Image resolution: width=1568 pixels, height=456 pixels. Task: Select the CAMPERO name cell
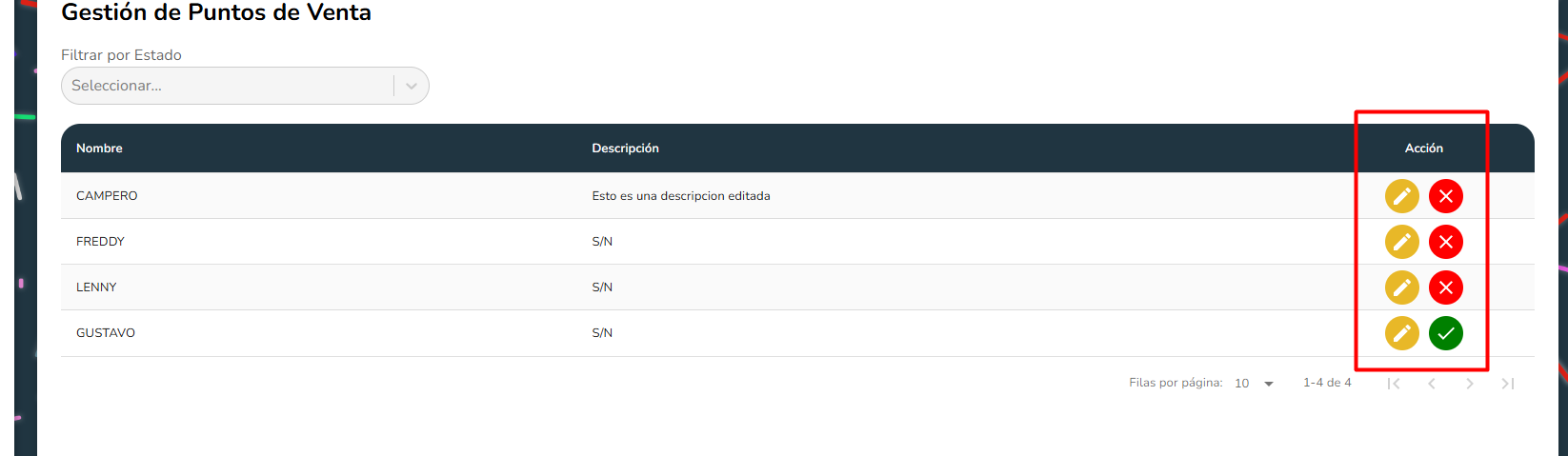[107, 196]
